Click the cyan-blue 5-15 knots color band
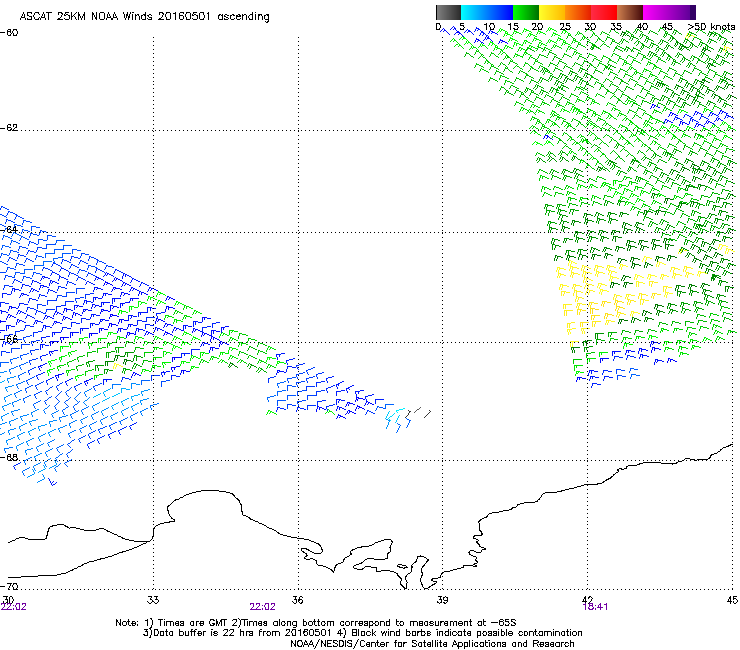Screen dimensions: 740x650 [x=487, y=12]
